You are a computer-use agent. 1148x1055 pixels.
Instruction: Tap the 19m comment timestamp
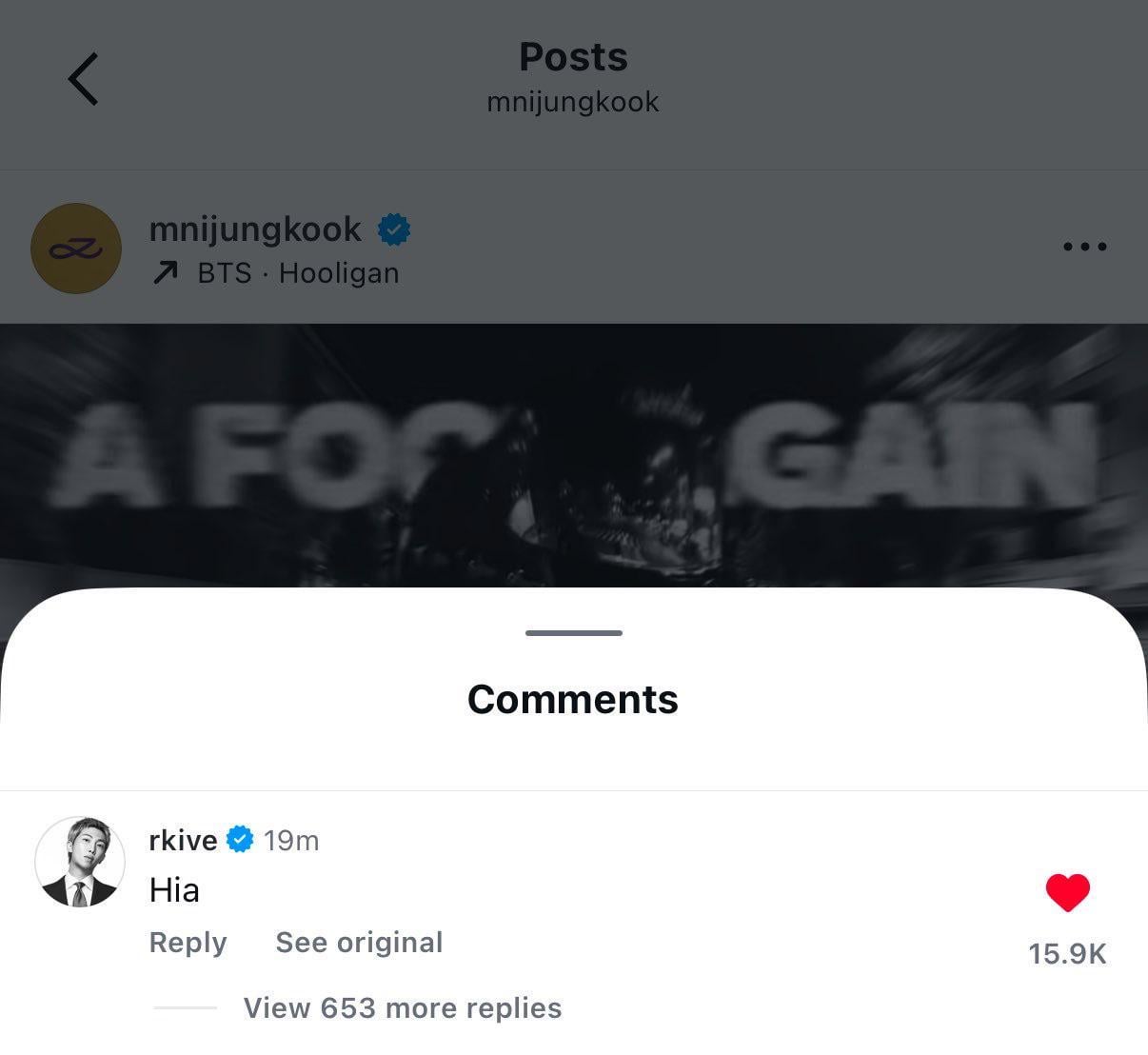tap(291, 841)
